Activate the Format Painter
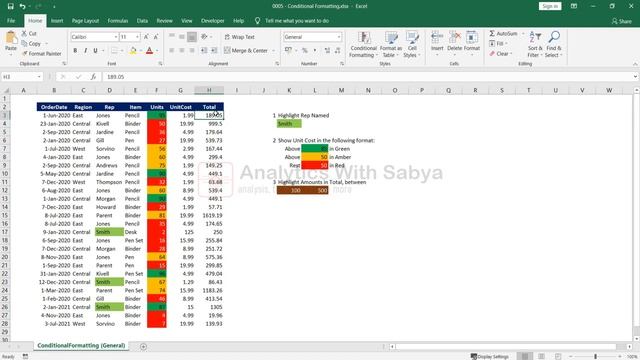 [42, 53]
